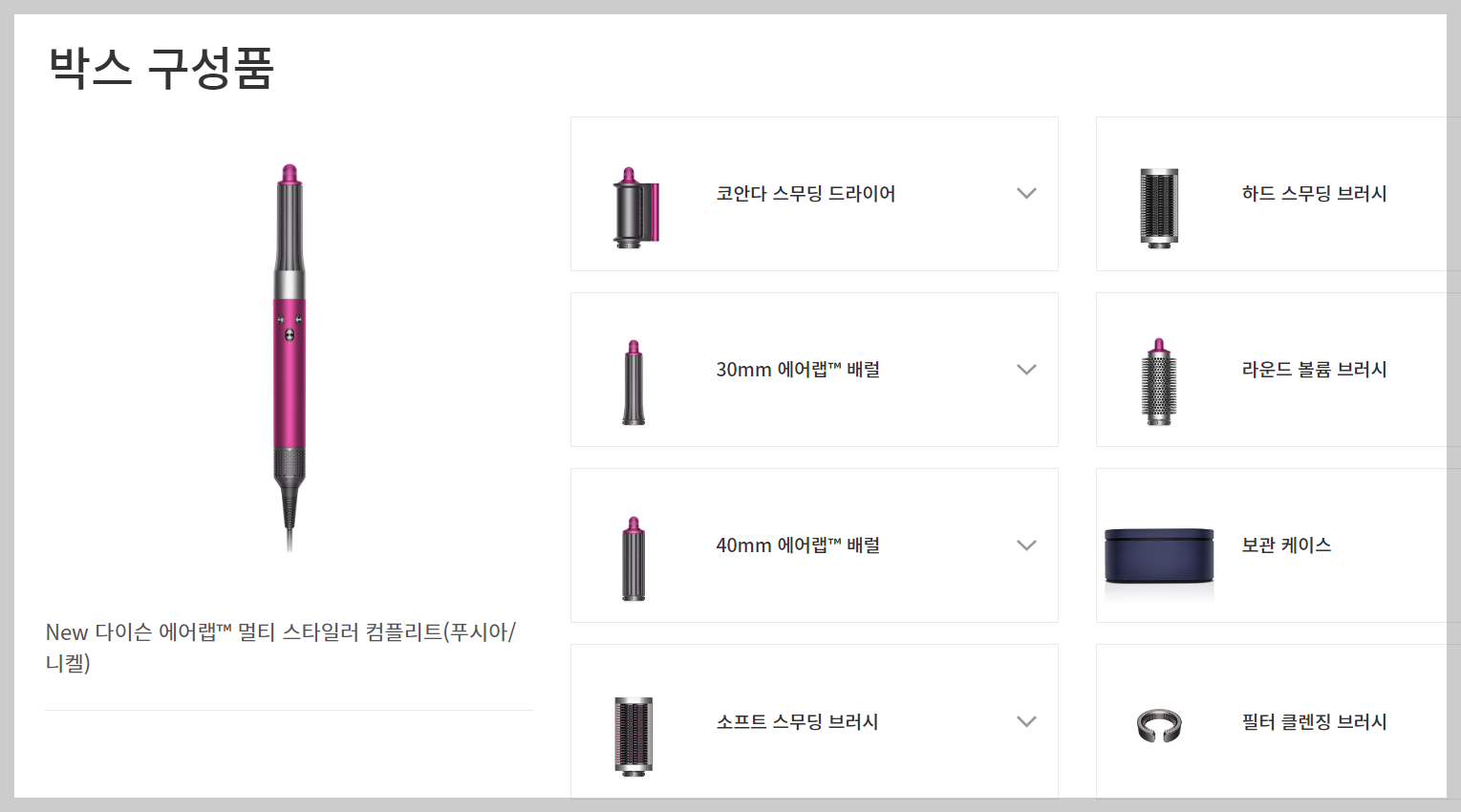Viewport: 1461px width, 812px height.
Task: Expand the 30mm 에어랩 배럴 chevron
Action: point(1026,370)
